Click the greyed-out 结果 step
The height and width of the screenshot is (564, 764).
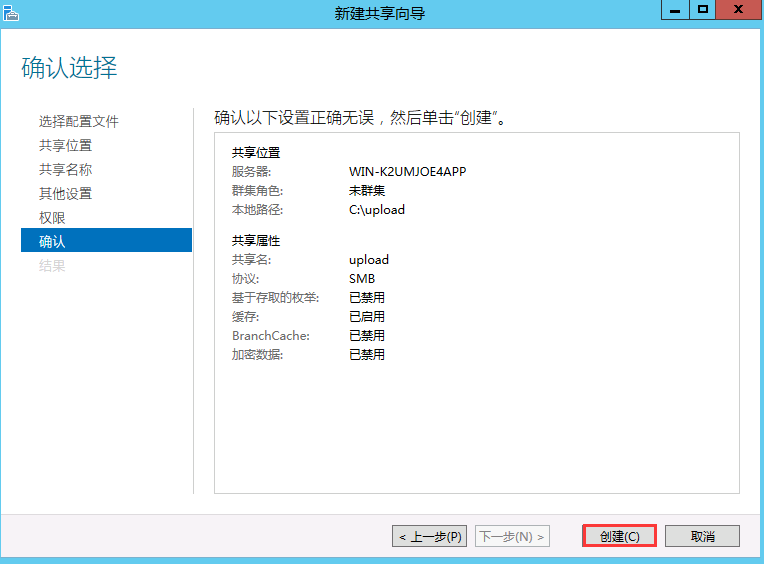click(x=52, y=265)
